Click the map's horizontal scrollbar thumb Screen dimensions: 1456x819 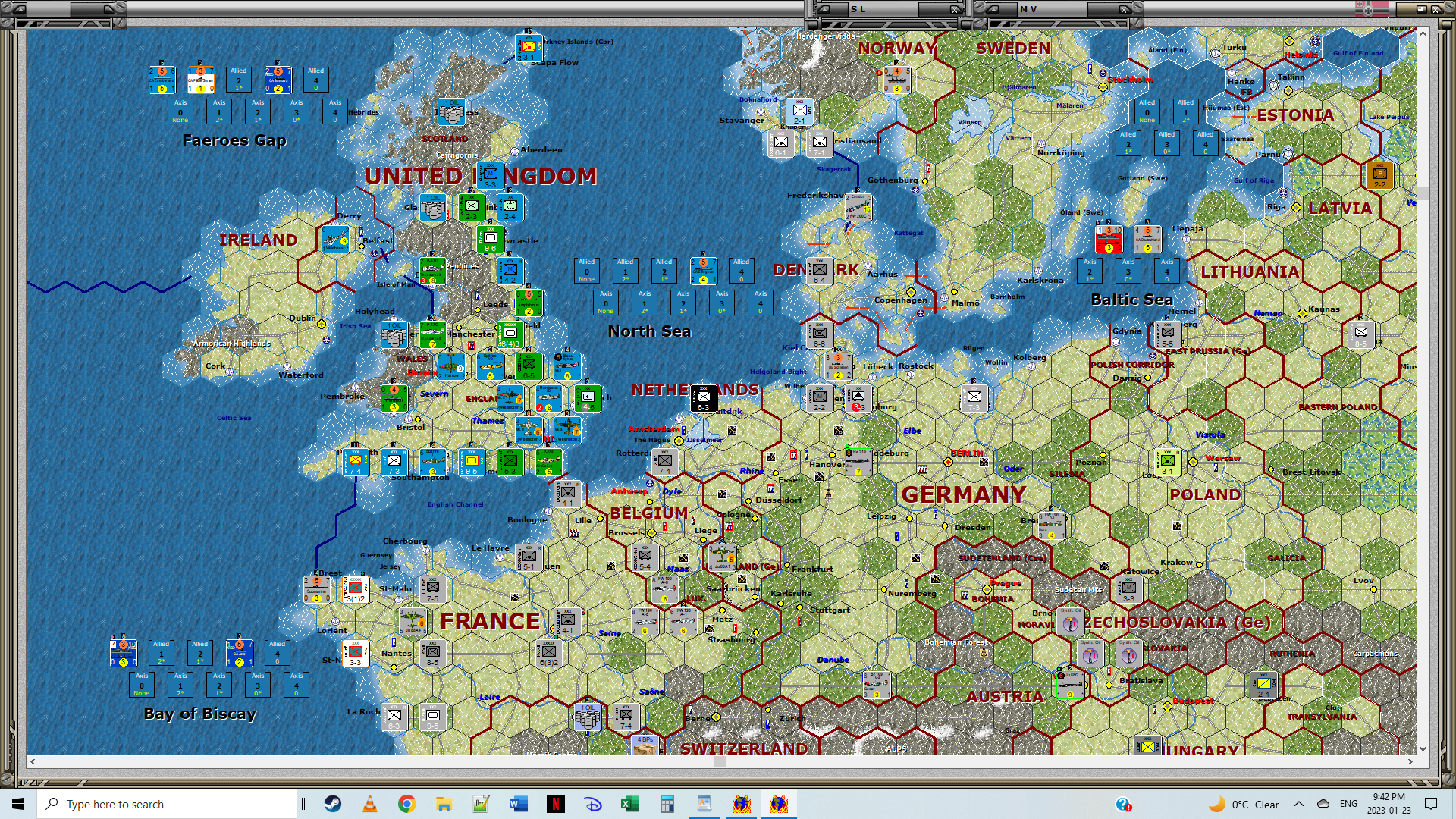coord(720,761)
